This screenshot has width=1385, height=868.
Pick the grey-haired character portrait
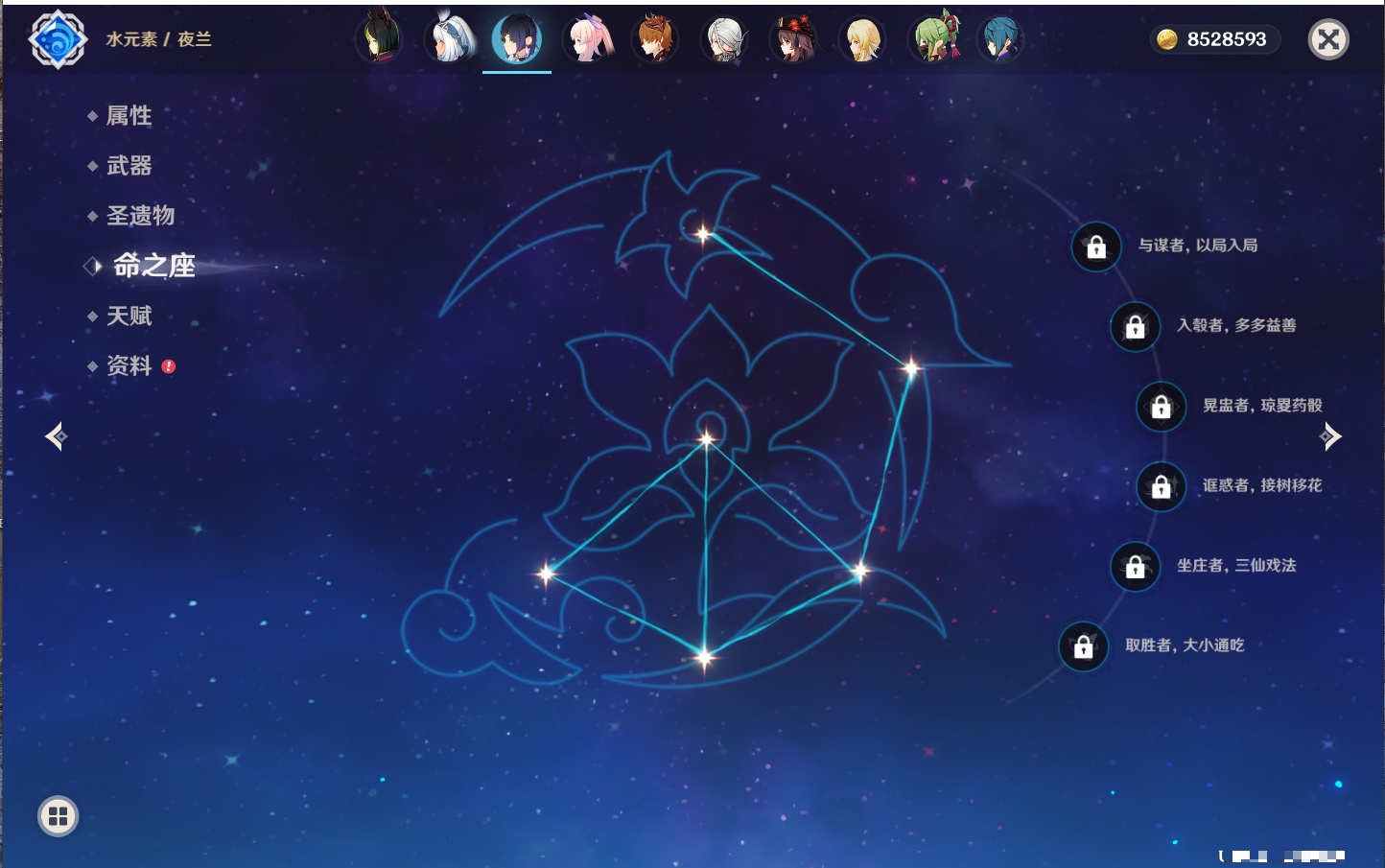(725, 39)
